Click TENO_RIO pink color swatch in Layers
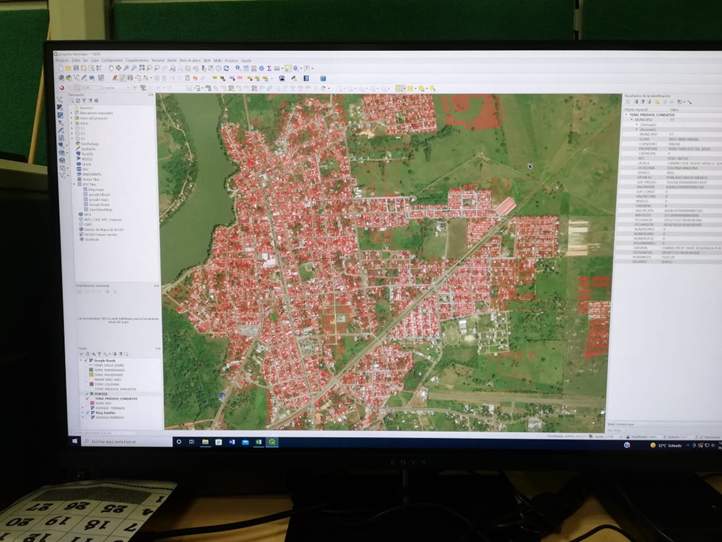This screenshot has height=542, width=722. click(92, 403)
